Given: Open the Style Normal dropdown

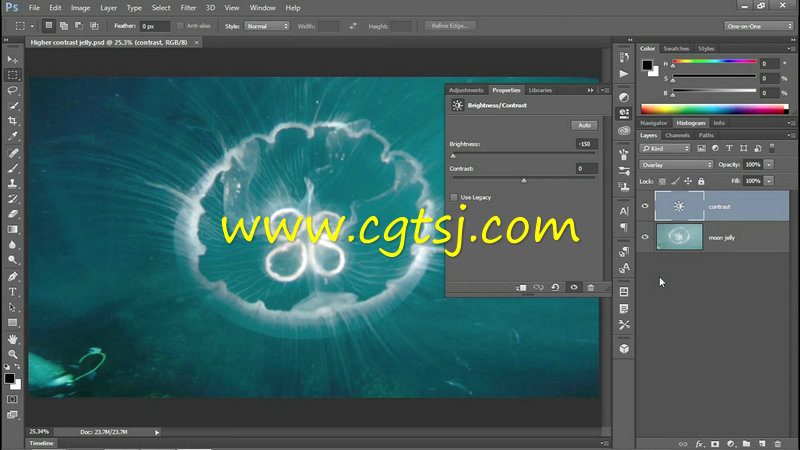Looking at the screenshot, I should 267,26.
